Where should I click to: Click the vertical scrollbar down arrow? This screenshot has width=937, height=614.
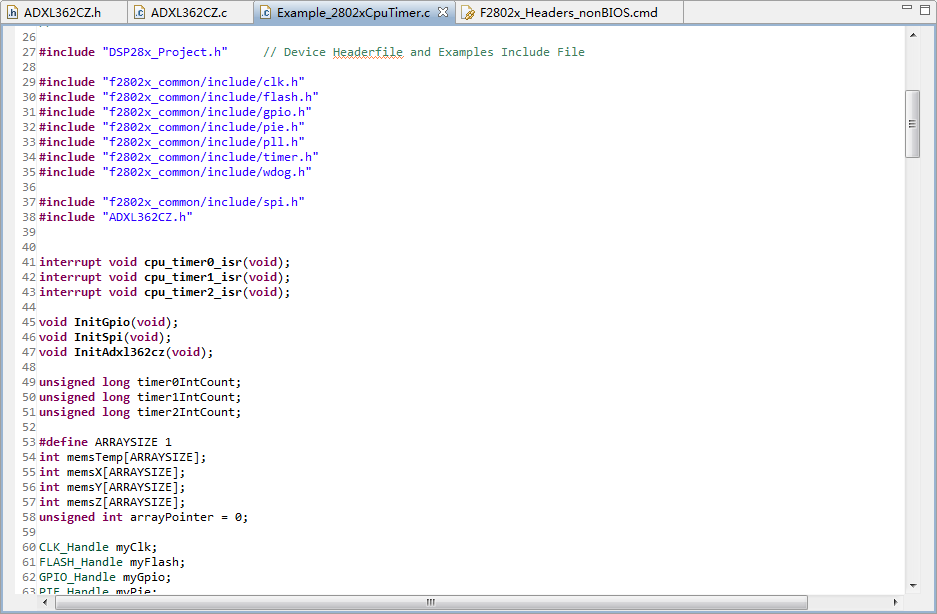[912, 585]
